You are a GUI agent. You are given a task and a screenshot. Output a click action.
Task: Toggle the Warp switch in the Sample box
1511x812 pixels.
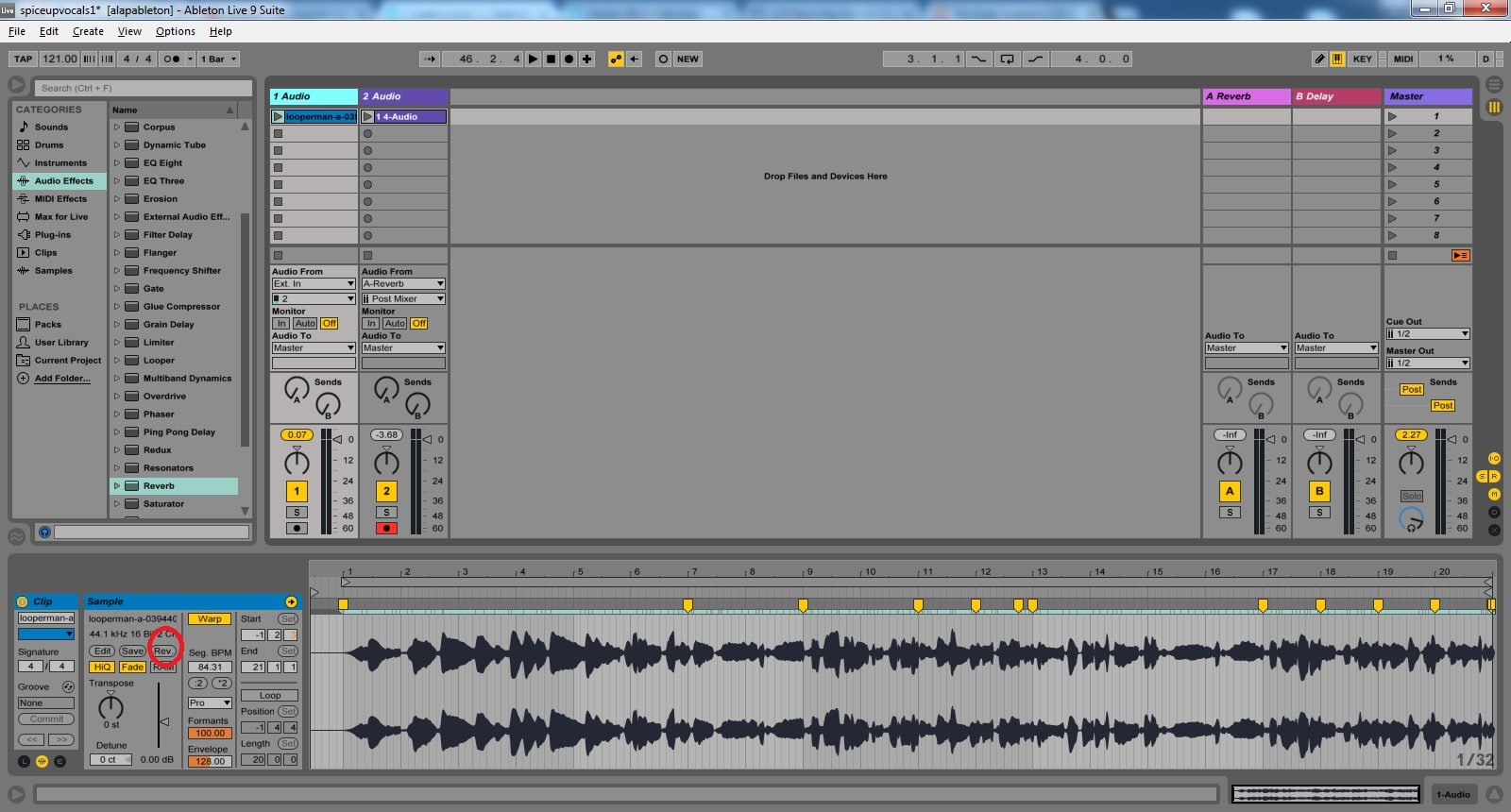210,619
